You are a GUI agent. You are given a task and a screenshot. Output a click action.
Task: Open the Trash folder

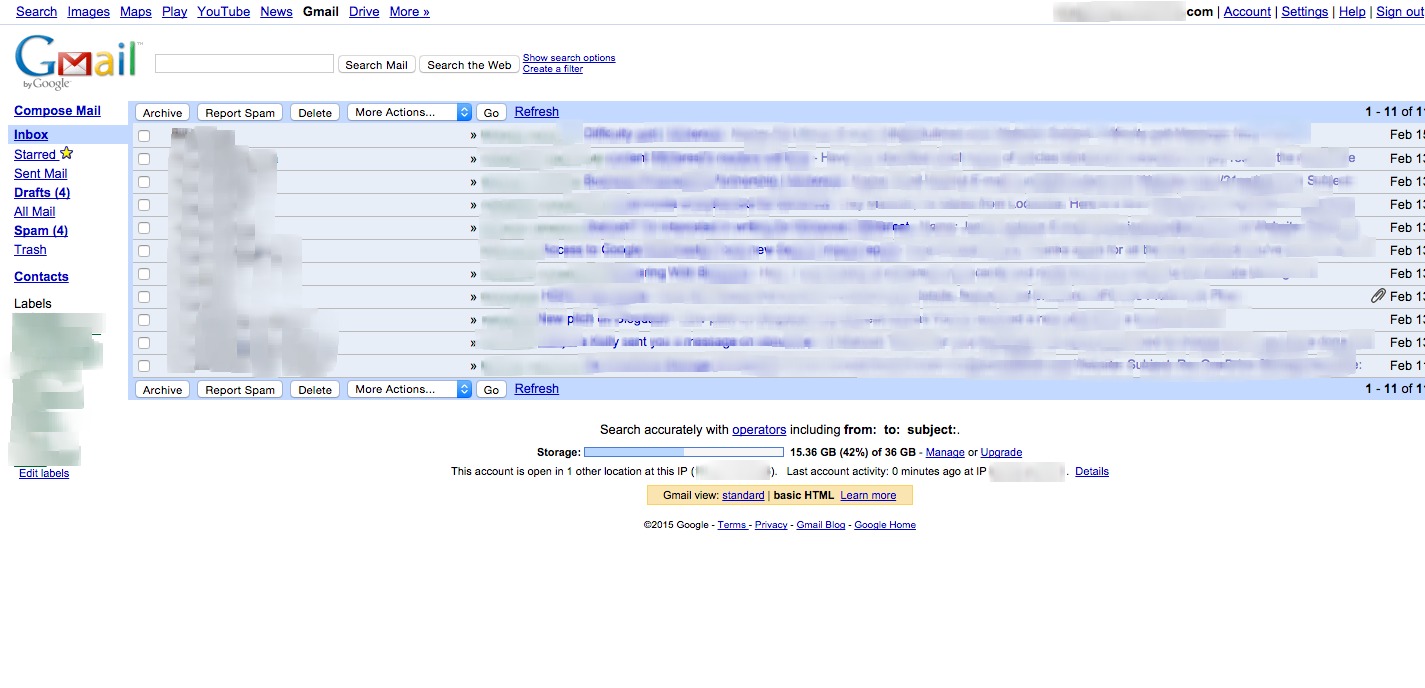[x=30, y=250]
